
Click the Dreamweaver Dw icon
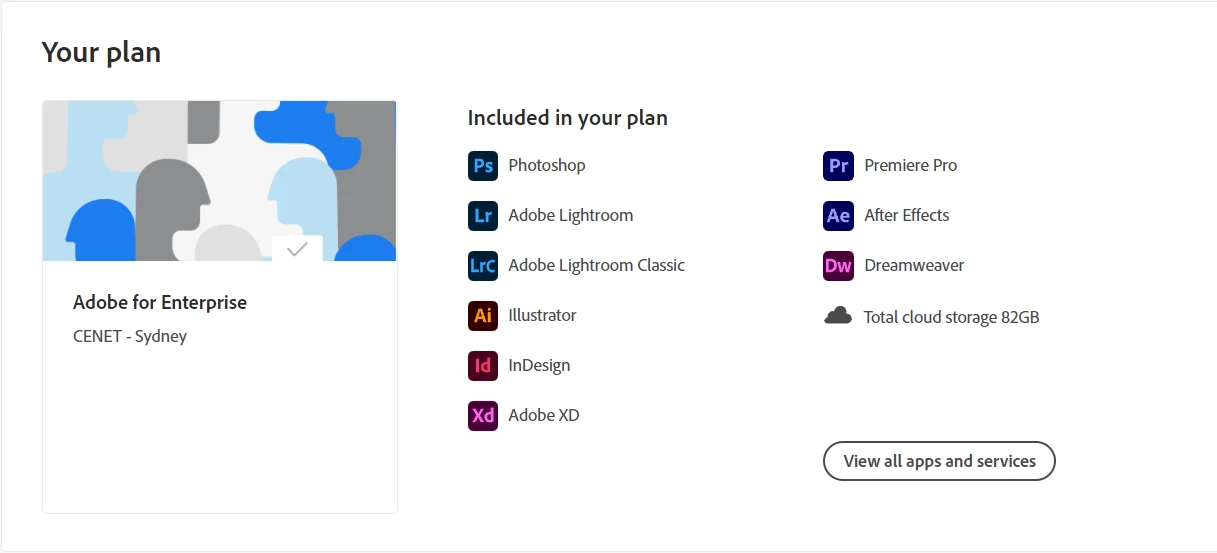tap(839, 265)
